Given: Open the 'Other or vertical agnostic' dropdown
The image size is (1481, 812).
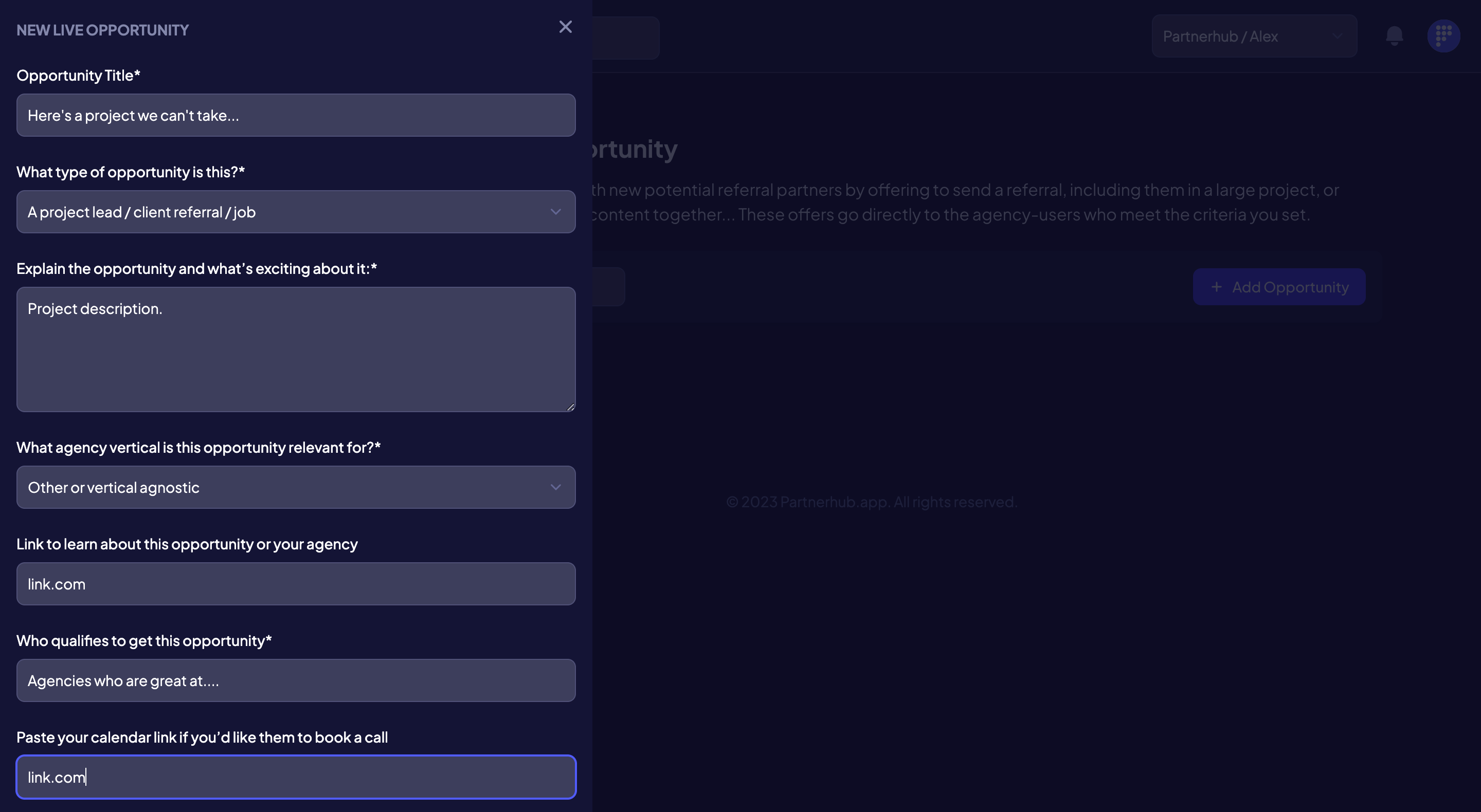Looking at the screenshot, I should pyautogui.click(x=296, y=487).
